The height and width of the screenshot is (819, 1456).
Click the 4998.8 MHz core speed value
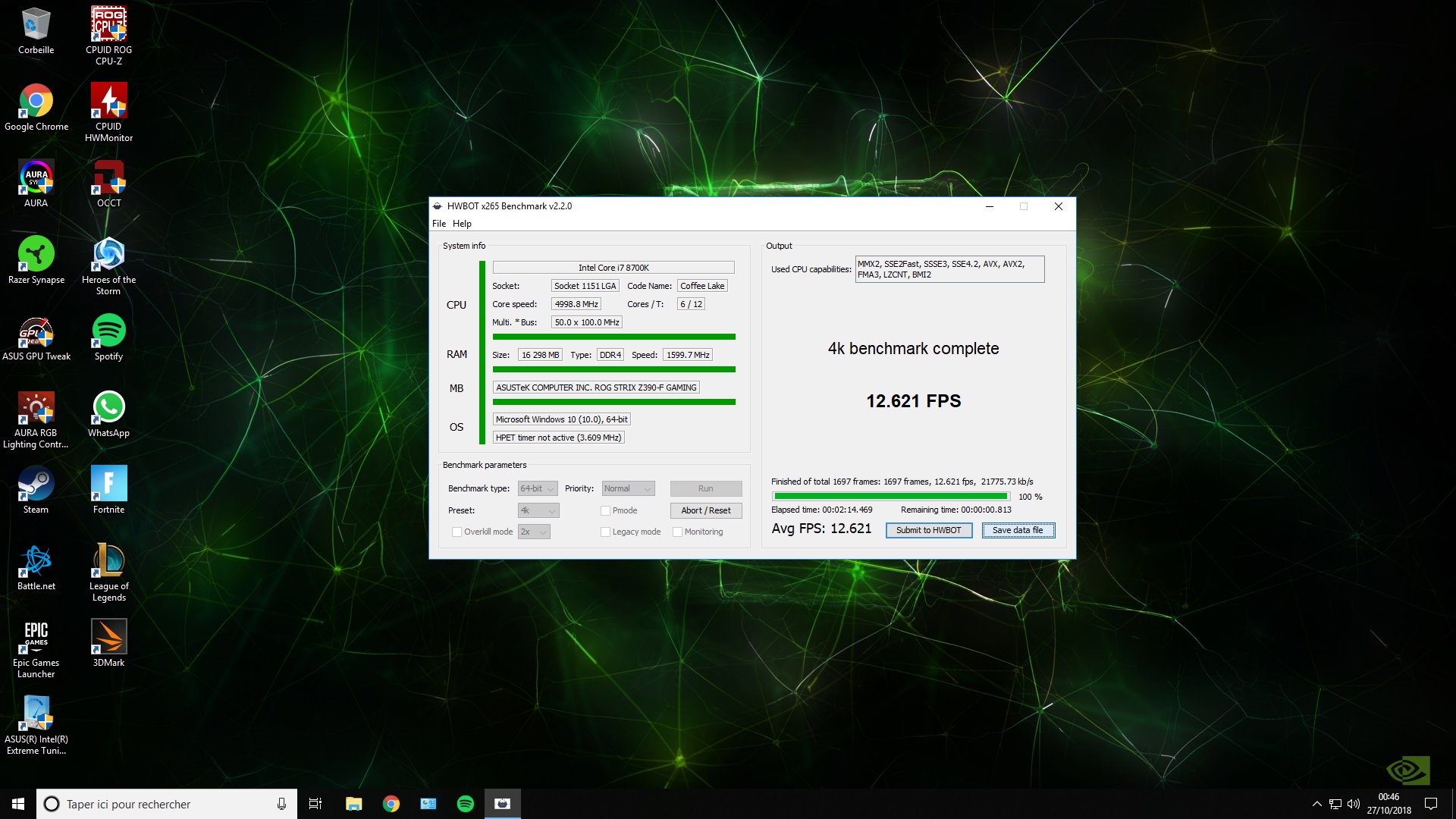(576, 304)
